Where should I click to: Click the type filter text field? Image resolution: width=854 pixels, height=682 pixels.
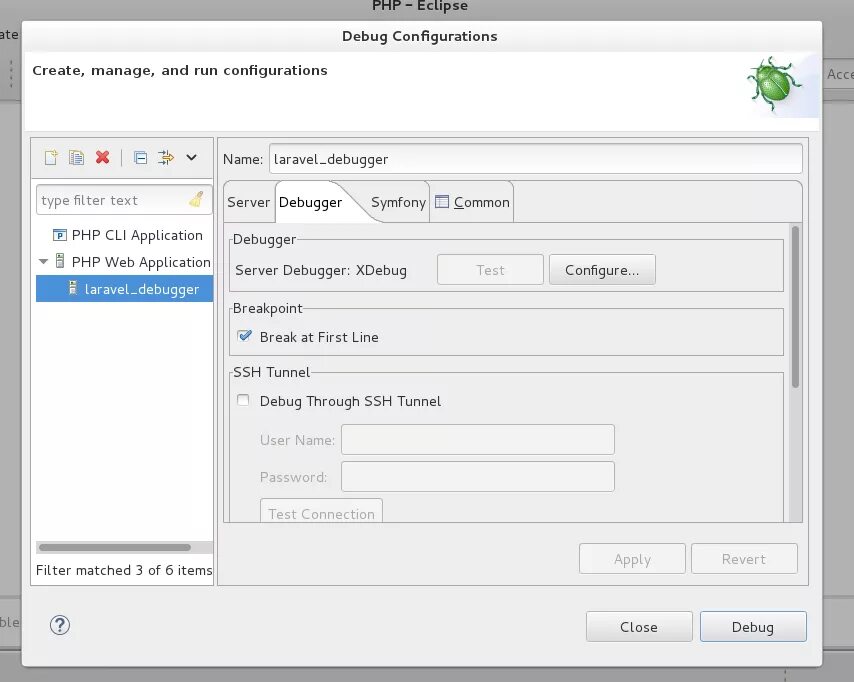pos(124,200)
